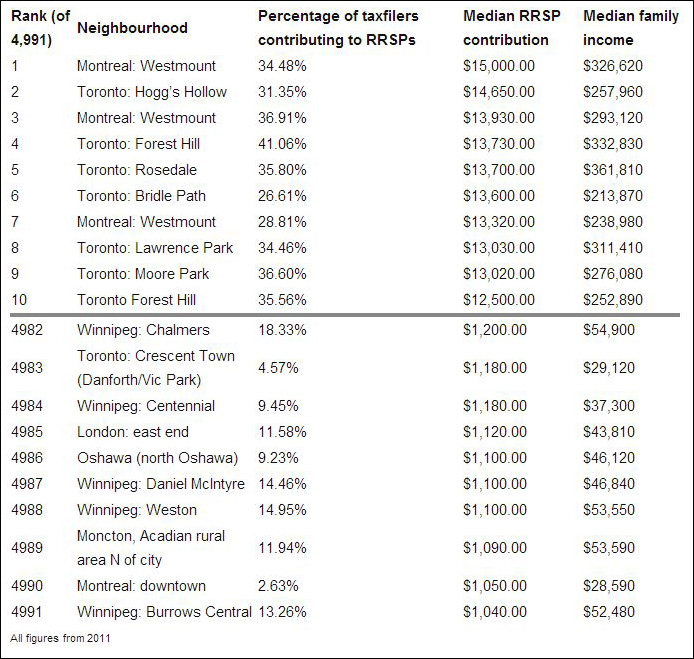Screen dimensions: 694x659
Task: Click the All figures from 2011 footnote
Action: 60,638
